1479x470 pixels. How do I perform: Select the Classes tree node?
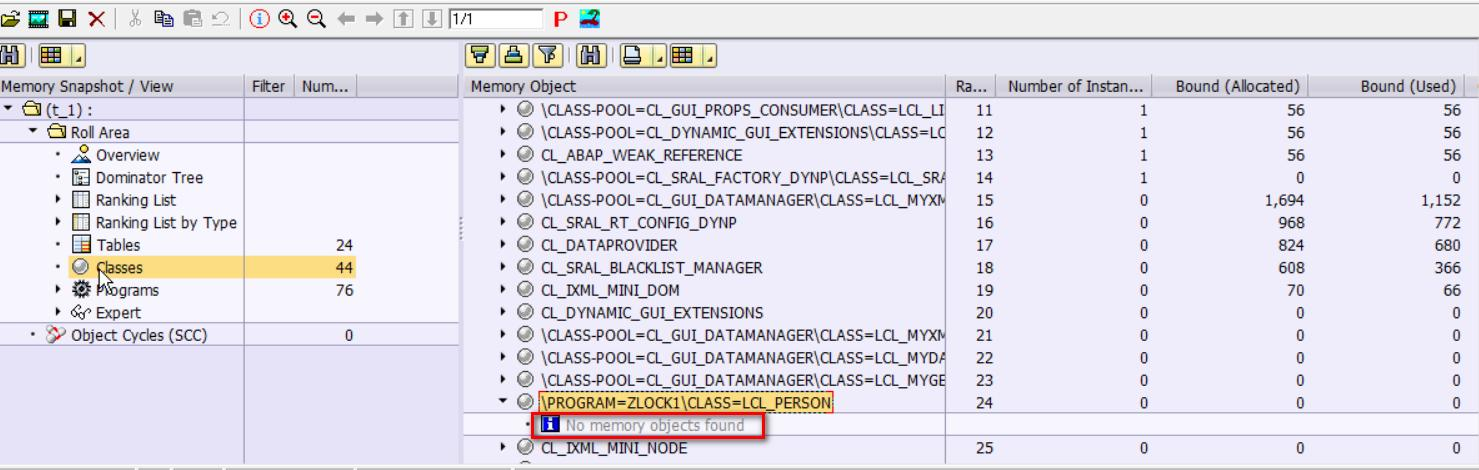coord(119,268)
